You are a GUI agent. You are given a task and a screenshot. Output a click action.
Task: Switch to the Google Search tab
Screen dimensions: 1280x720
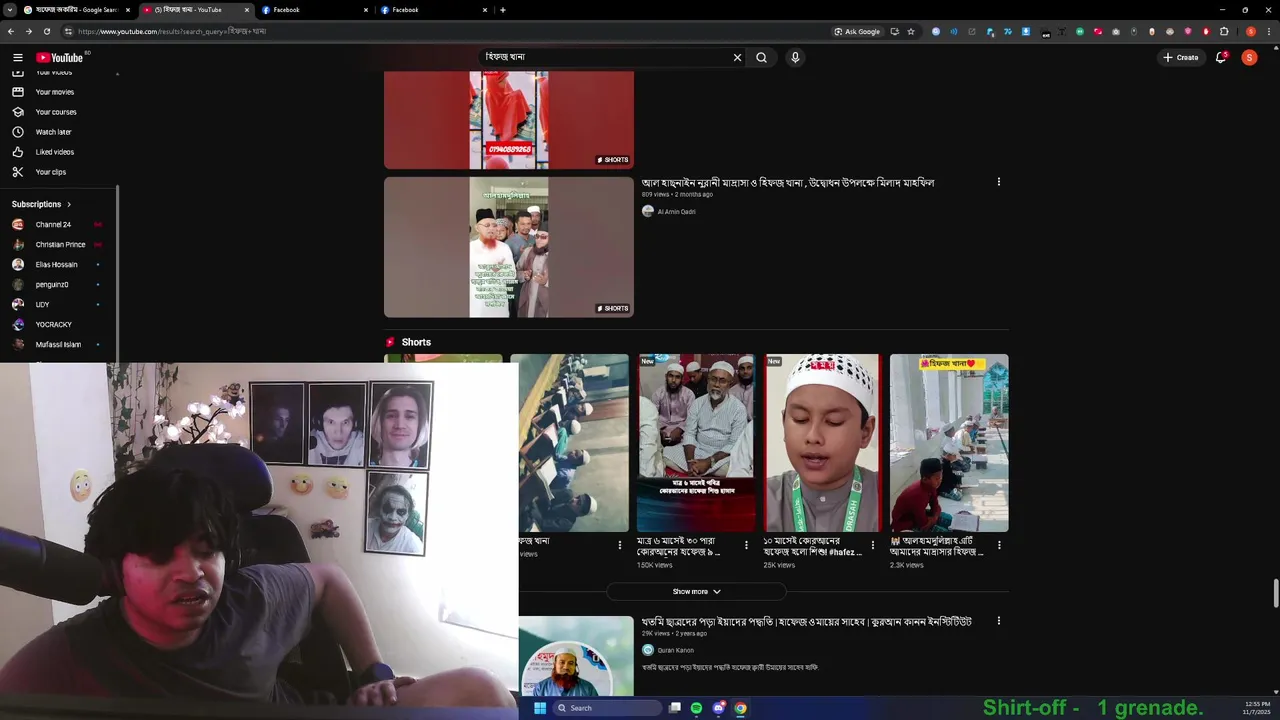pos(78,10)
